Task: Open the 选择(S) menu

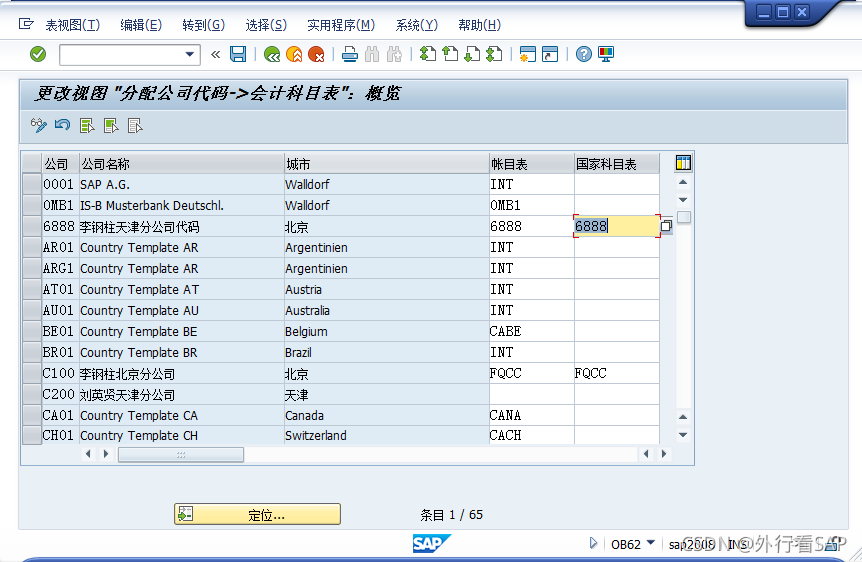Action: point(266,25)
